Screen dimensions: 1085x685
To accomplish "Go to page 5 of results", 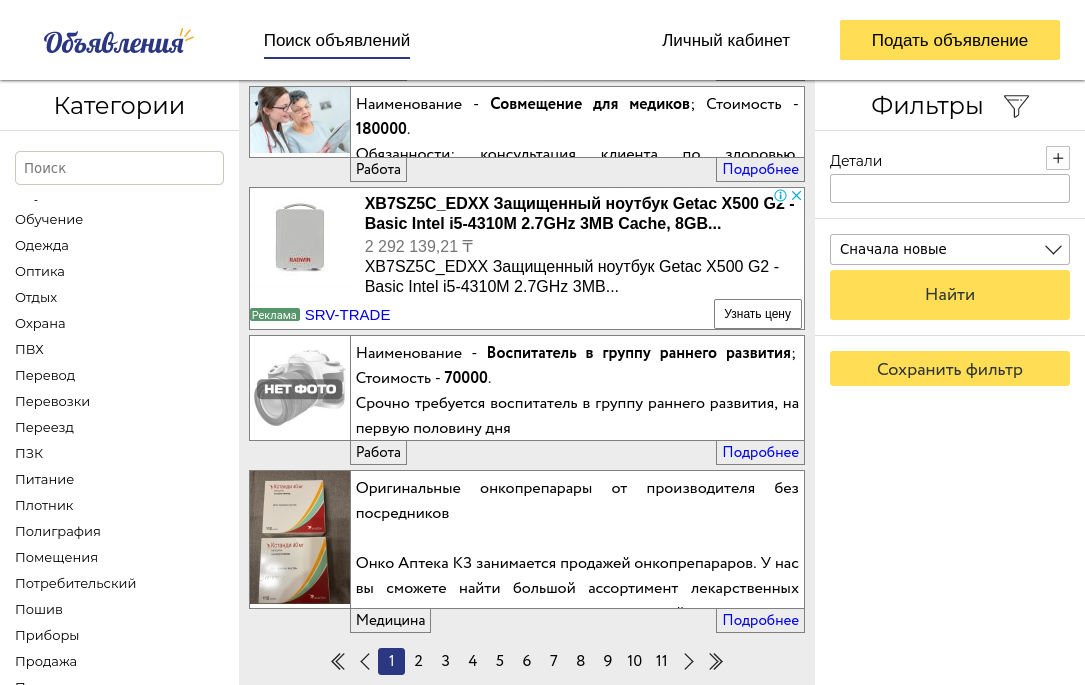I will pos(500,661).
